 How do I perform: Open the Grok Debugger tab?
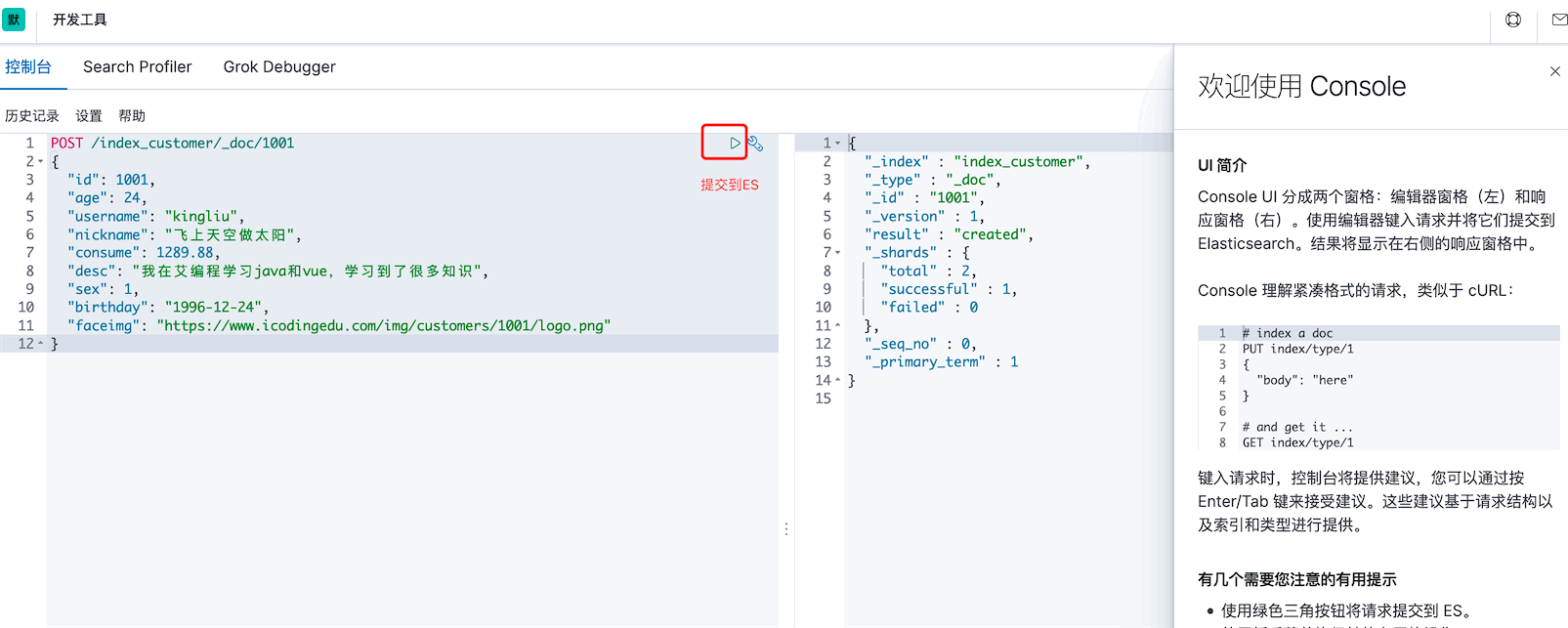[279, 66]
